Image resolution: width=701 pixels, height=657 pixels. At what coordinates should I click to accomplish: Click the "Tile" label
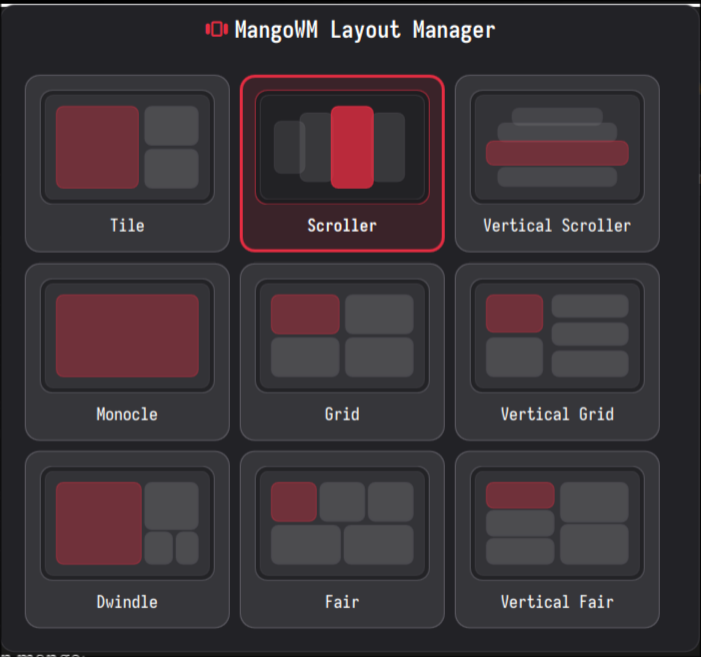click(x=127, y=225)
